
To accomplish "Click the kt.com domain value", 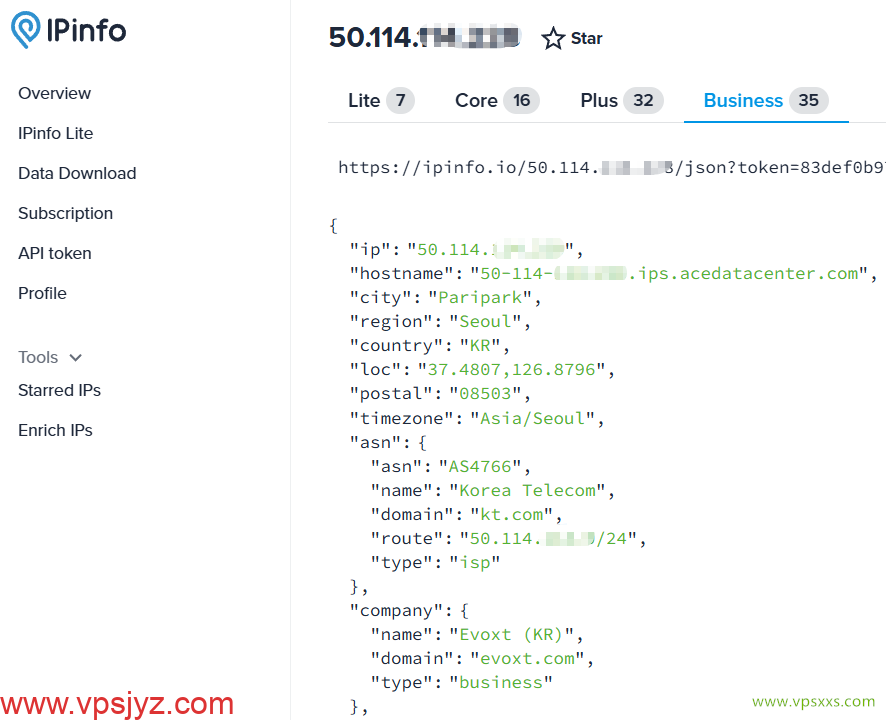I will coord(511,515).
